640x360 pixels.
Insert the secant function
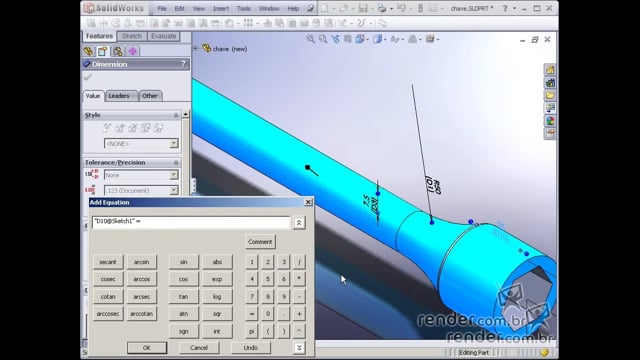[x=108, y=262]
